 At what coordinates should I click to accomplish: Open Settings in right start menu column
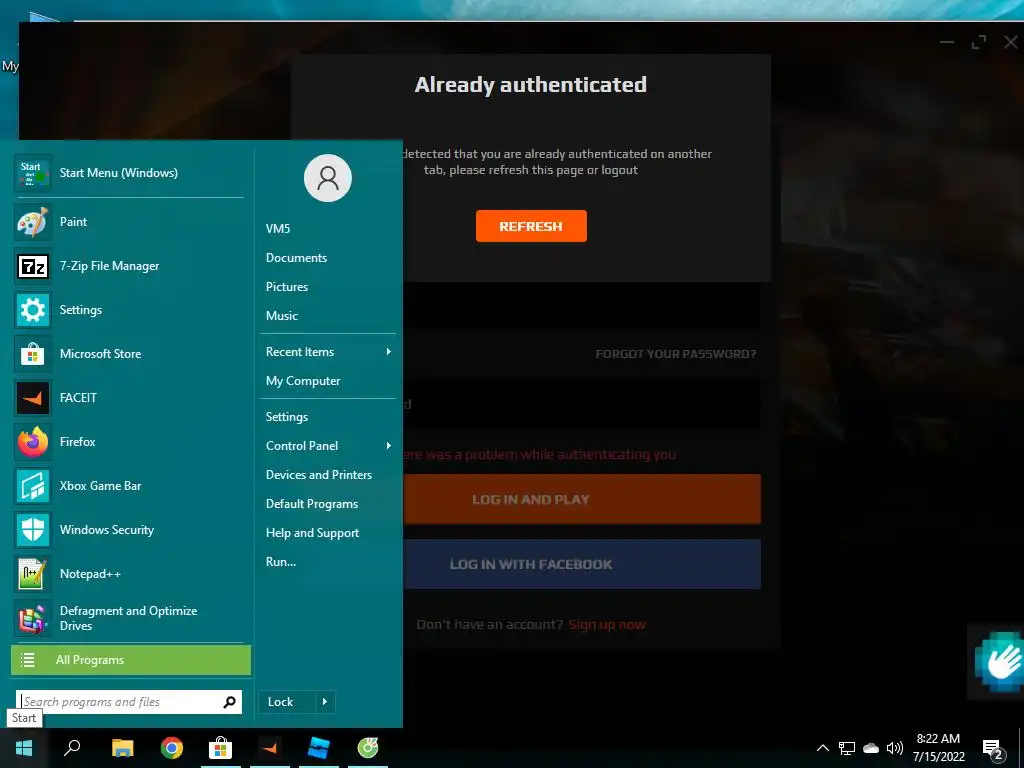[287, 417]
